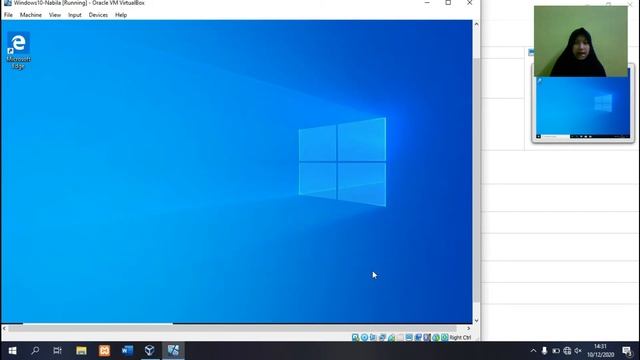Click the VM horizontal scrollbar thumb

coord(232,328)
